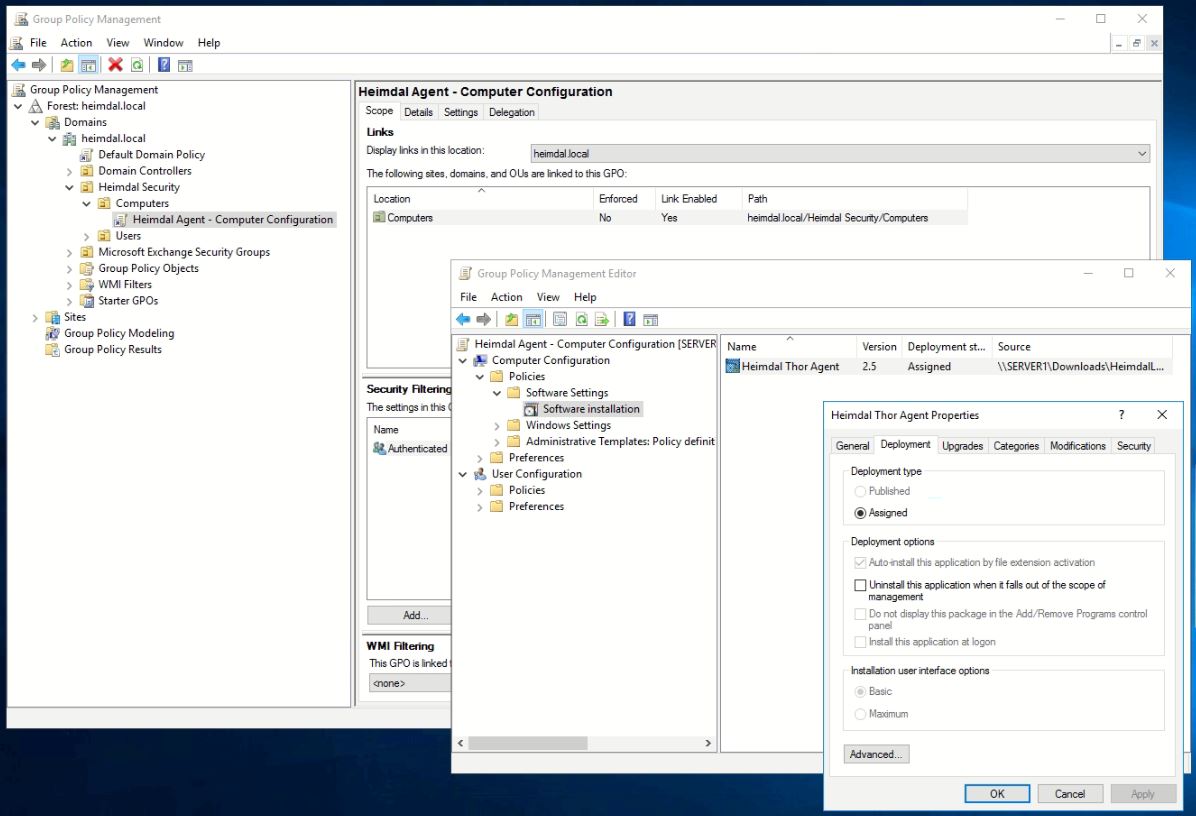Screen dimensions: 1196x816
Task: Click Export list icon in Editor toolbar
Action: pyautogui.click(x=602, y=319)
